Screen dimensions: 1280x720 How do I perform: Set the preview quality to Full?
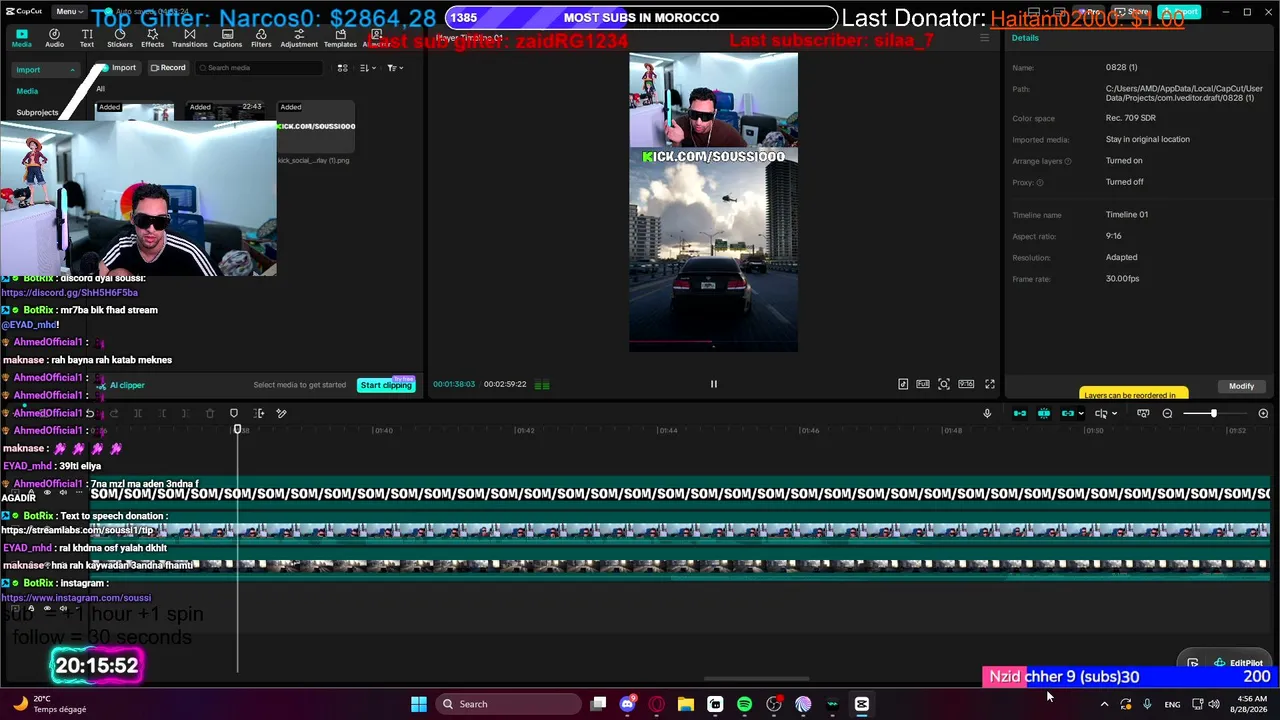pyautogui.click(x=923, y=384)
